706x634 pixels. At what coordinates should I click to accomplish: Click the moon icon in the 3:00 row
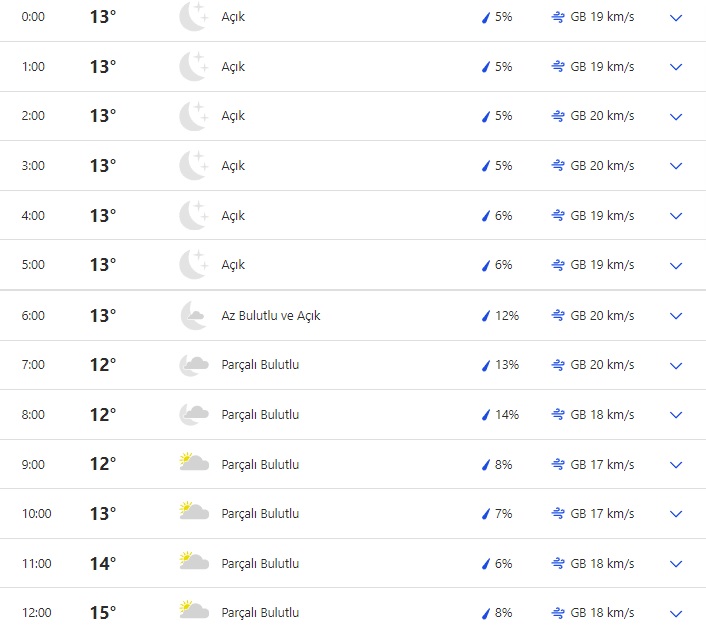click(x=193, y=166)
